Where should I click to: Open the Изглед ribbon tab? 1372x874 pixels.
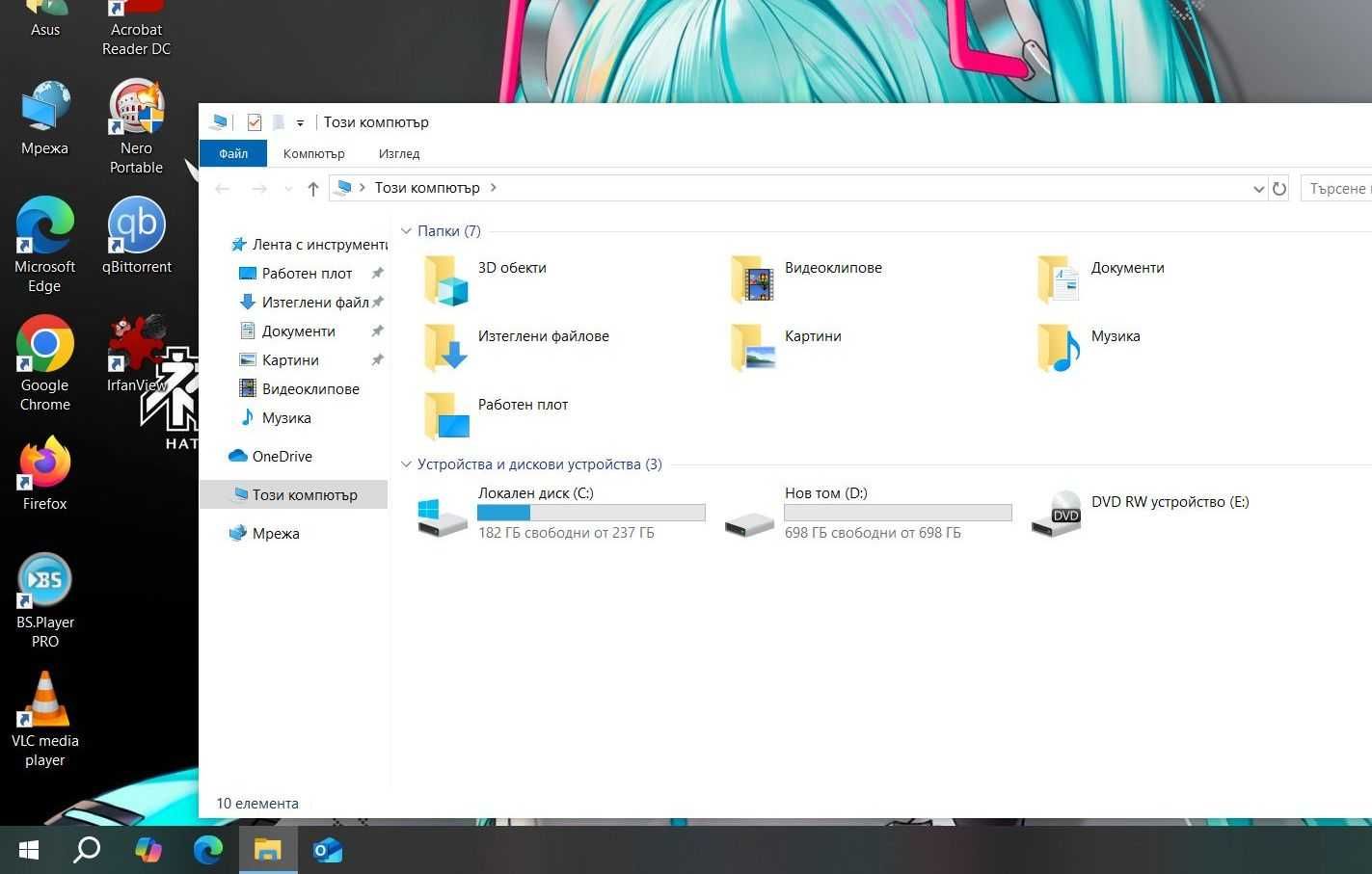pos(399,154)
